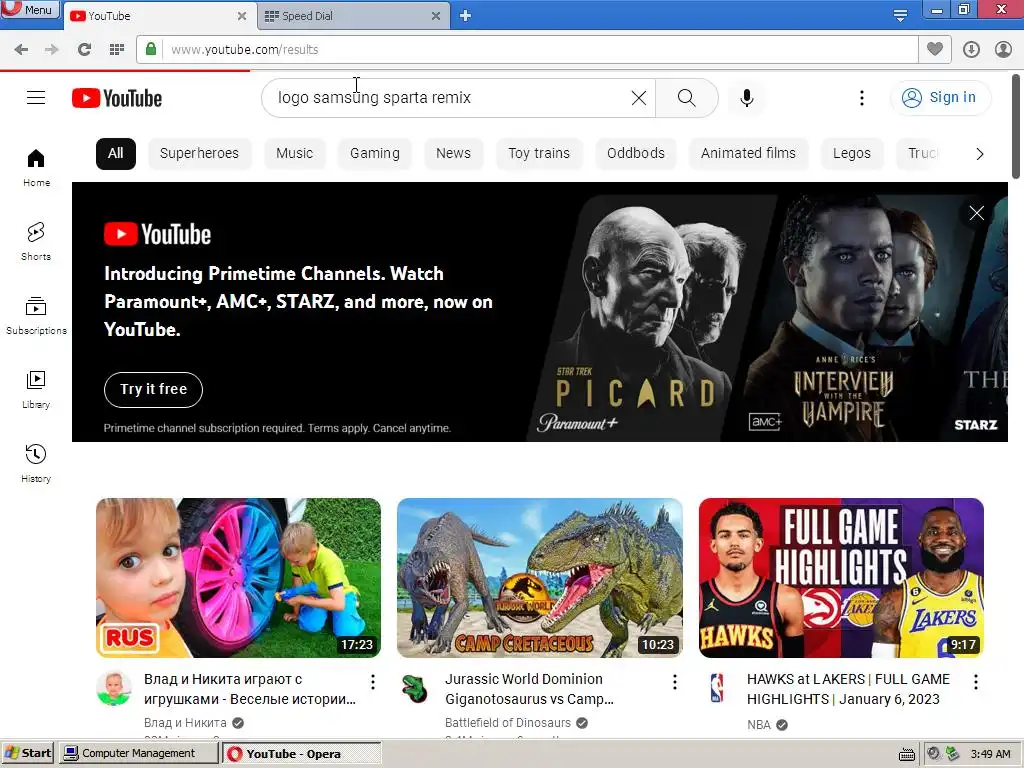Select the Legos filter chip
This screenshot has width=1024, height=768.
[x=852, y=153]
